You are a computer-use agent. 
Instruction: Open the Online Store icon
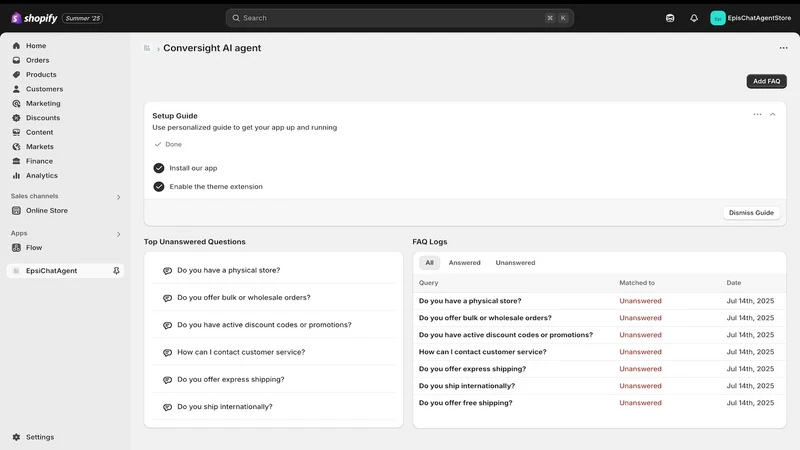pos(16,210)
